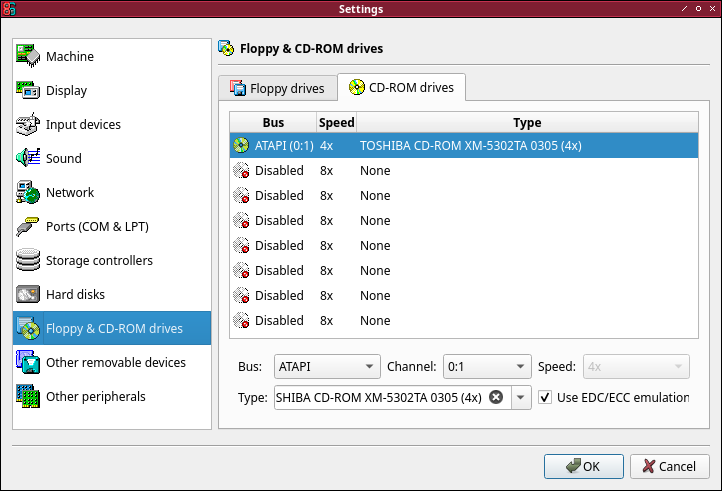This screenshot has height=491, width=722.
Task: Select the Floppy & CD-ROM drives sidebar entry
Action: pos(112,328)
